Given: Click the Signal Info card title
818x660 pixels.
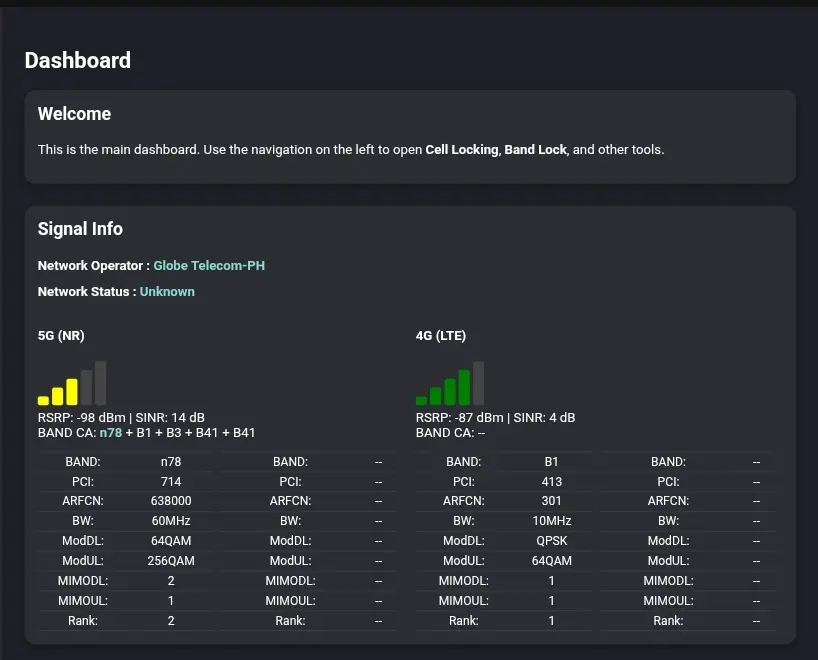Looking at the screenshot, I should 80,229.
